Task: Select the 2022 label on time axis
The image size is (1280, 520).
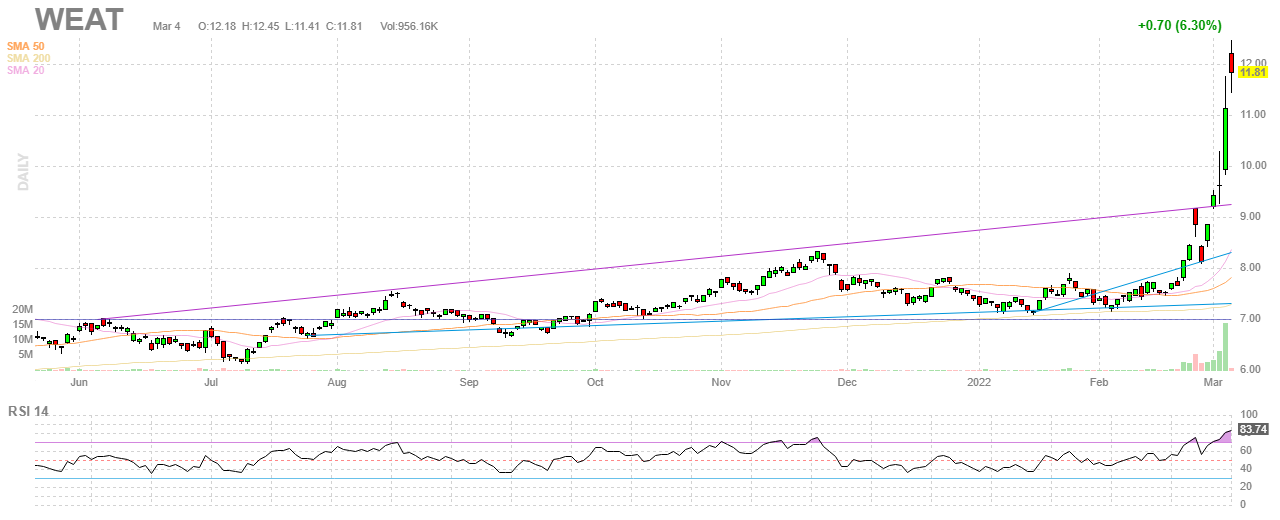Action: tap(980, 382)
